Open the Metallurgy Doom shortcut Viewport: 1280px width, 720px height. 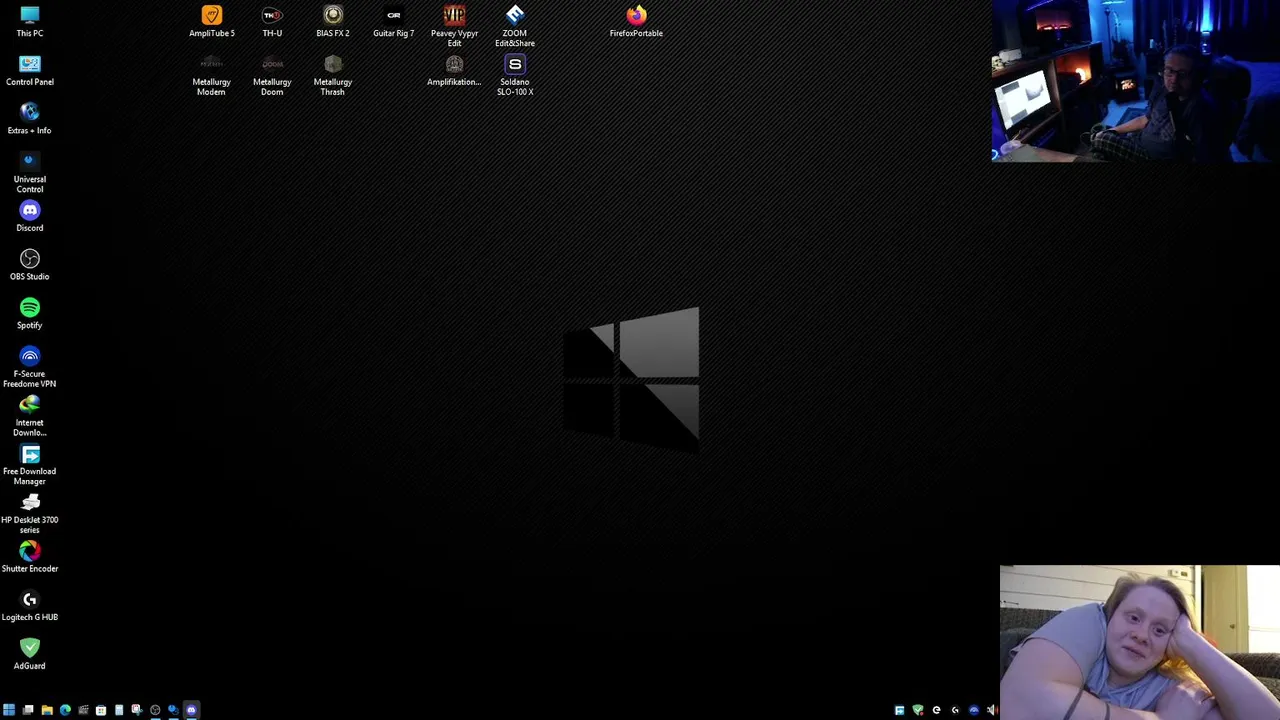coord(272,75)
